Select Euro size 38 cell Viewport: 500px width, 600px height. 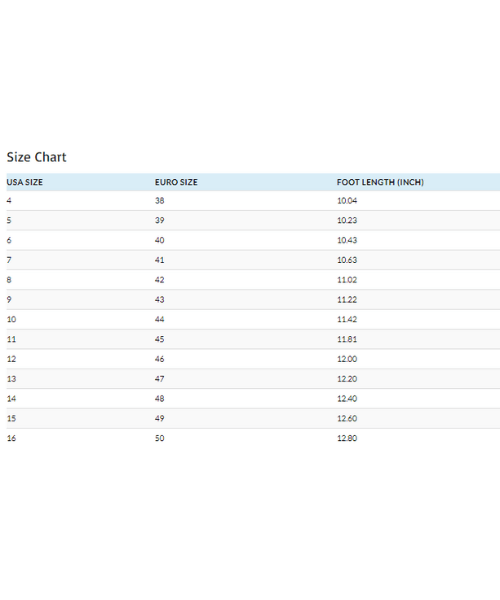160,201
